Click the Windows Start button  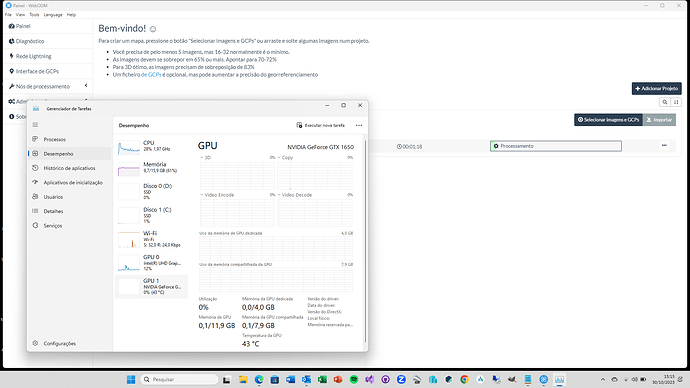(x=131, y=379)
